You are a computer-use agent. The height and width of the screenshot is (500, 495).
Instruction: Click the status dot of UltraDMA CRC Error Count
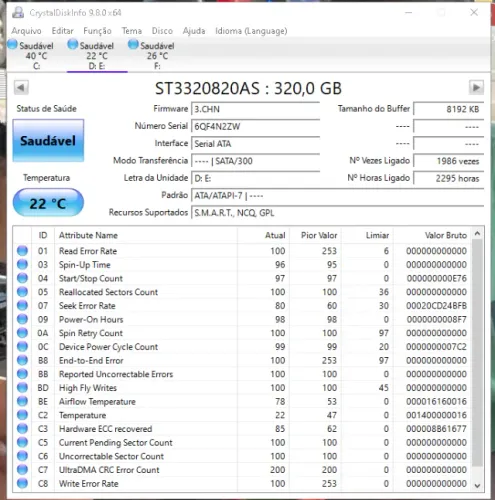(x=22, y=470)
